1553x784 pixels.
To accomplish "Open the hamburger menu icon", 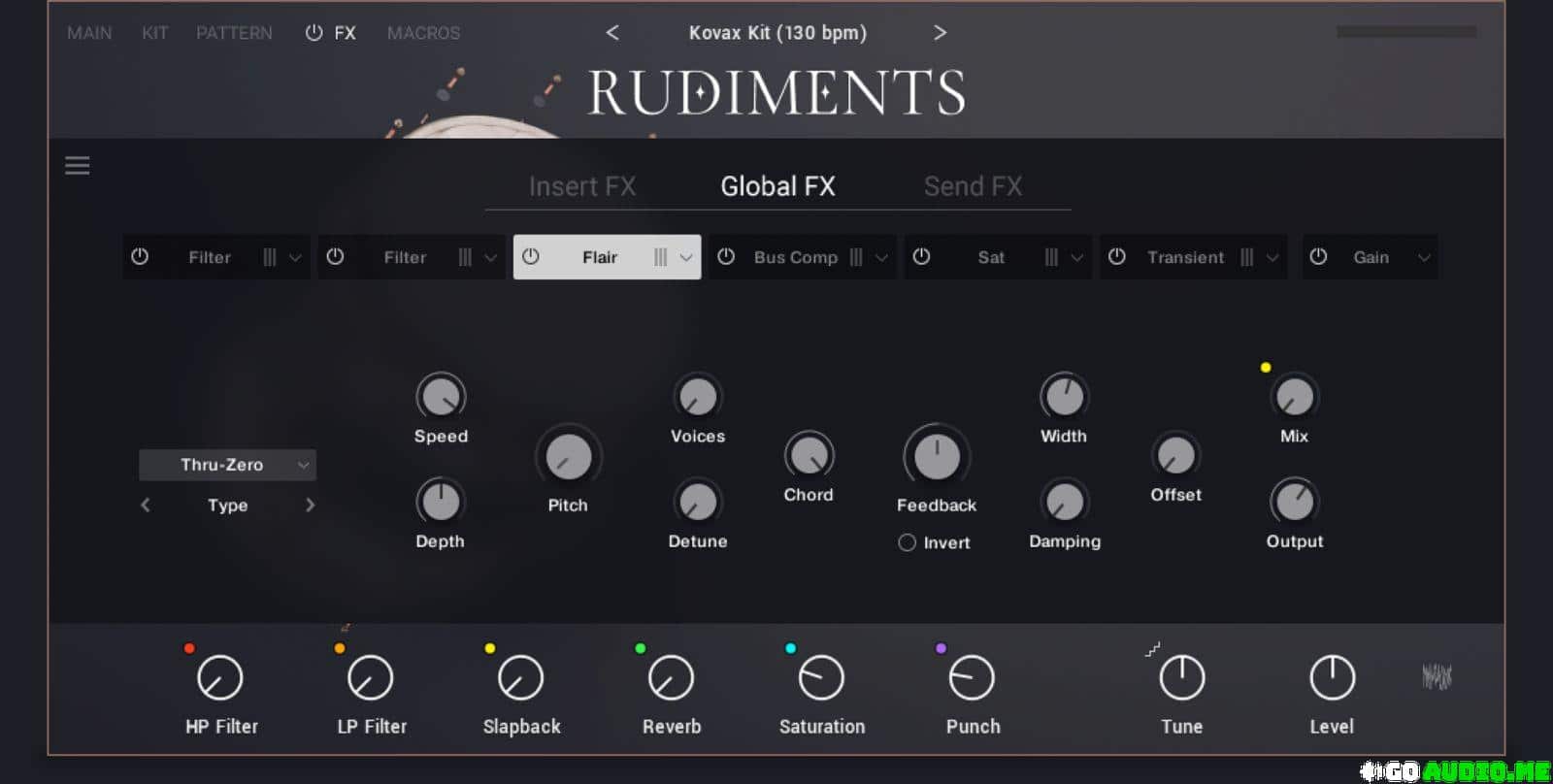I will (78, 166).
